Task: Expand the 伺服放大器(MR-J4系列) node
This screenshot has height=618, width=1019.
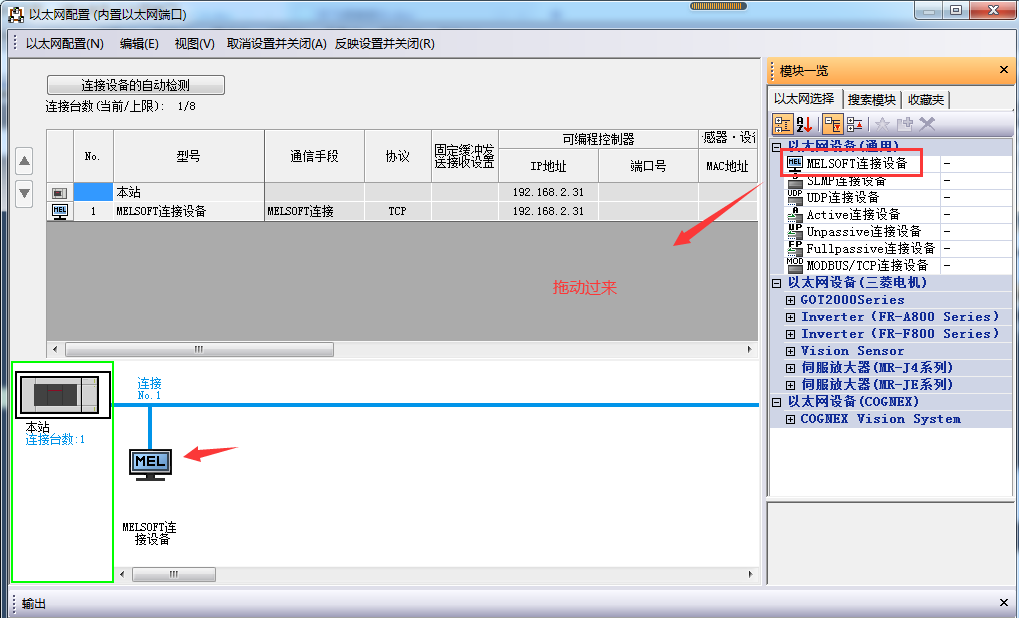Action: pos(790,368)
